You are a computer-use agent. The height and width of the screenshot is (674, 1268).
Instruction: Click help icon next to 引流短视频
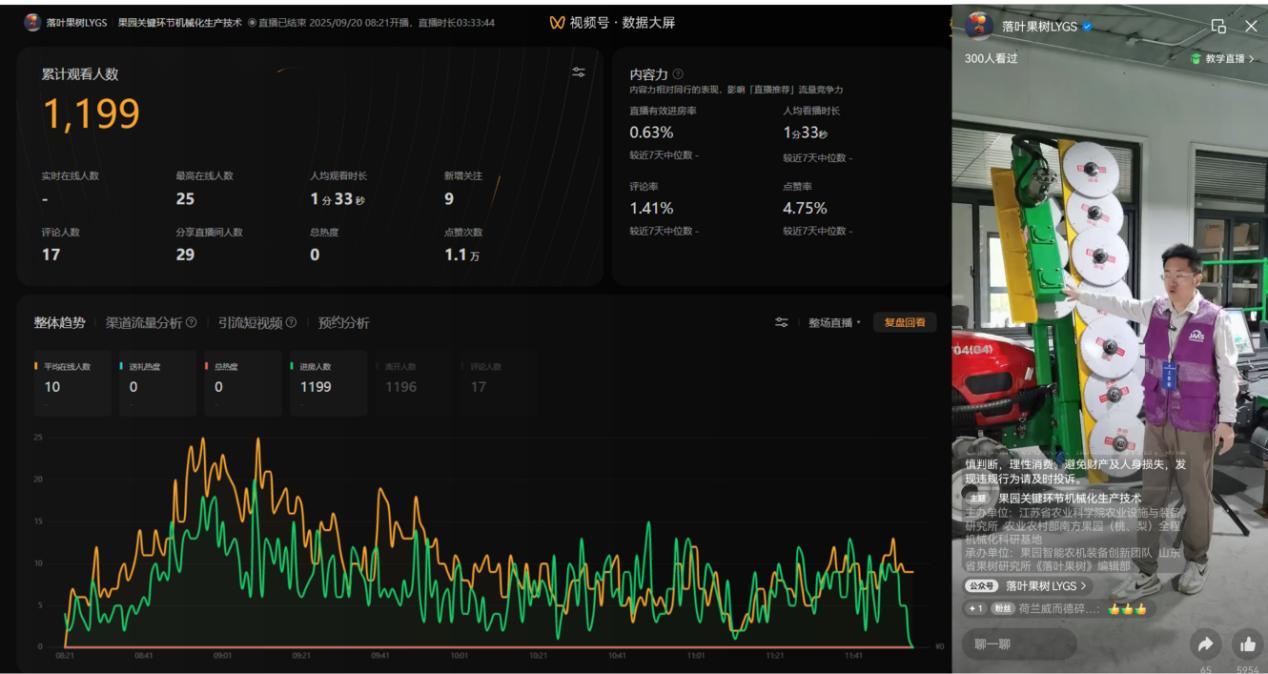click(291, 322)
